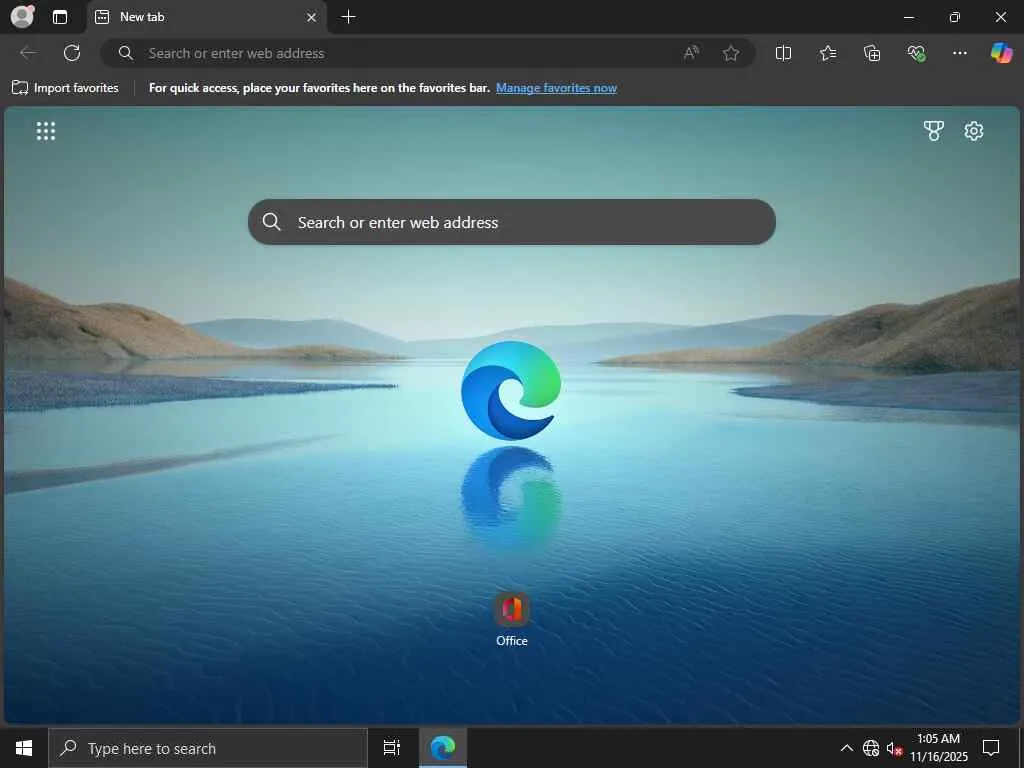Open Browser essentials heart icon
Screen dimensions: 1024x768
(916, 53)
